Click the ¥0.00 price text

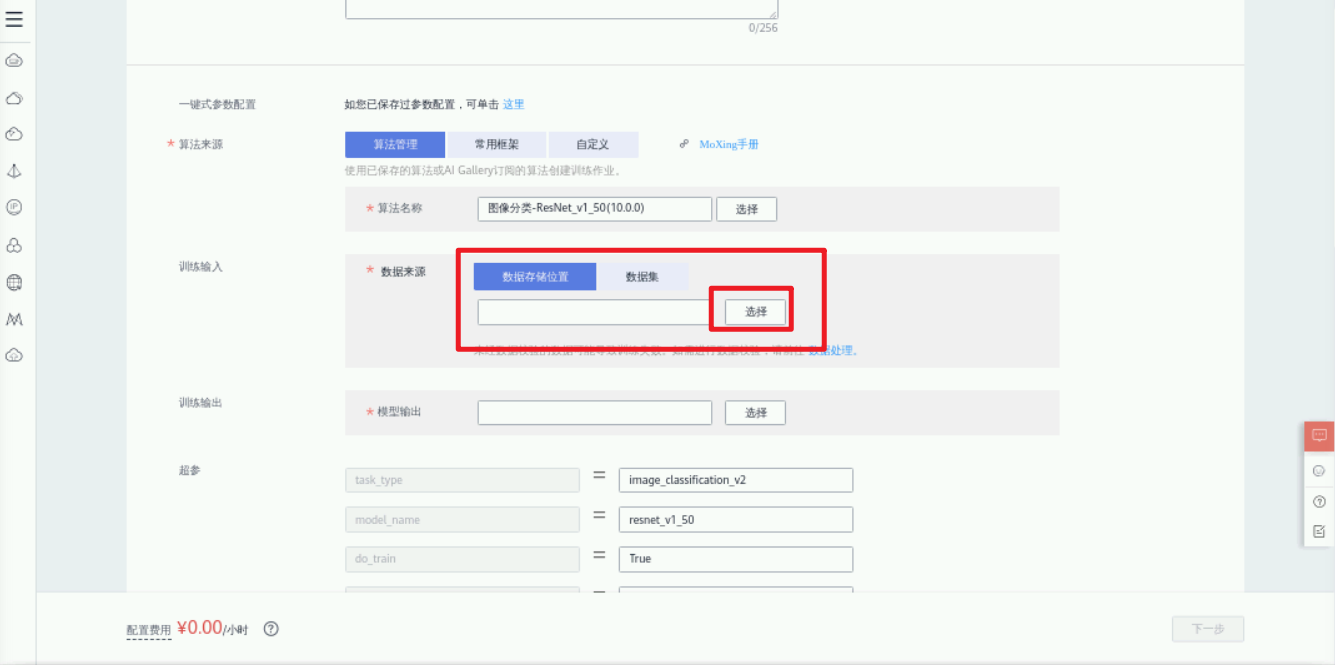pos(199,628)
